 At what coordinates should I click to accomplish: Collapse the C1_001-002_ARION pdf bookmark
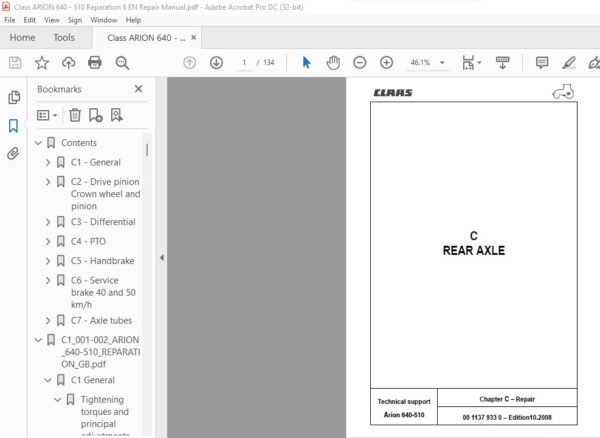tap(38, 340)
